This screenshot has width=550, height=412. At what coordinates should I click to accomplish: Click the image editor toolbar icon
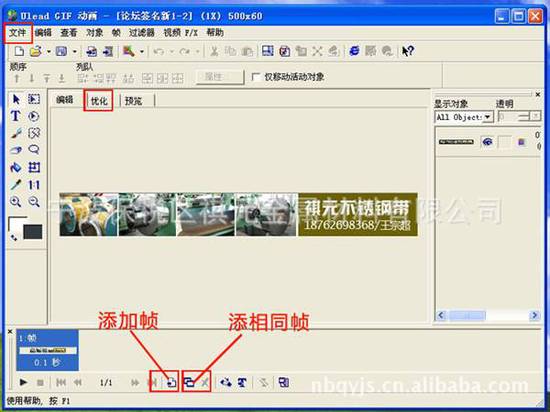tap(129, 52)
